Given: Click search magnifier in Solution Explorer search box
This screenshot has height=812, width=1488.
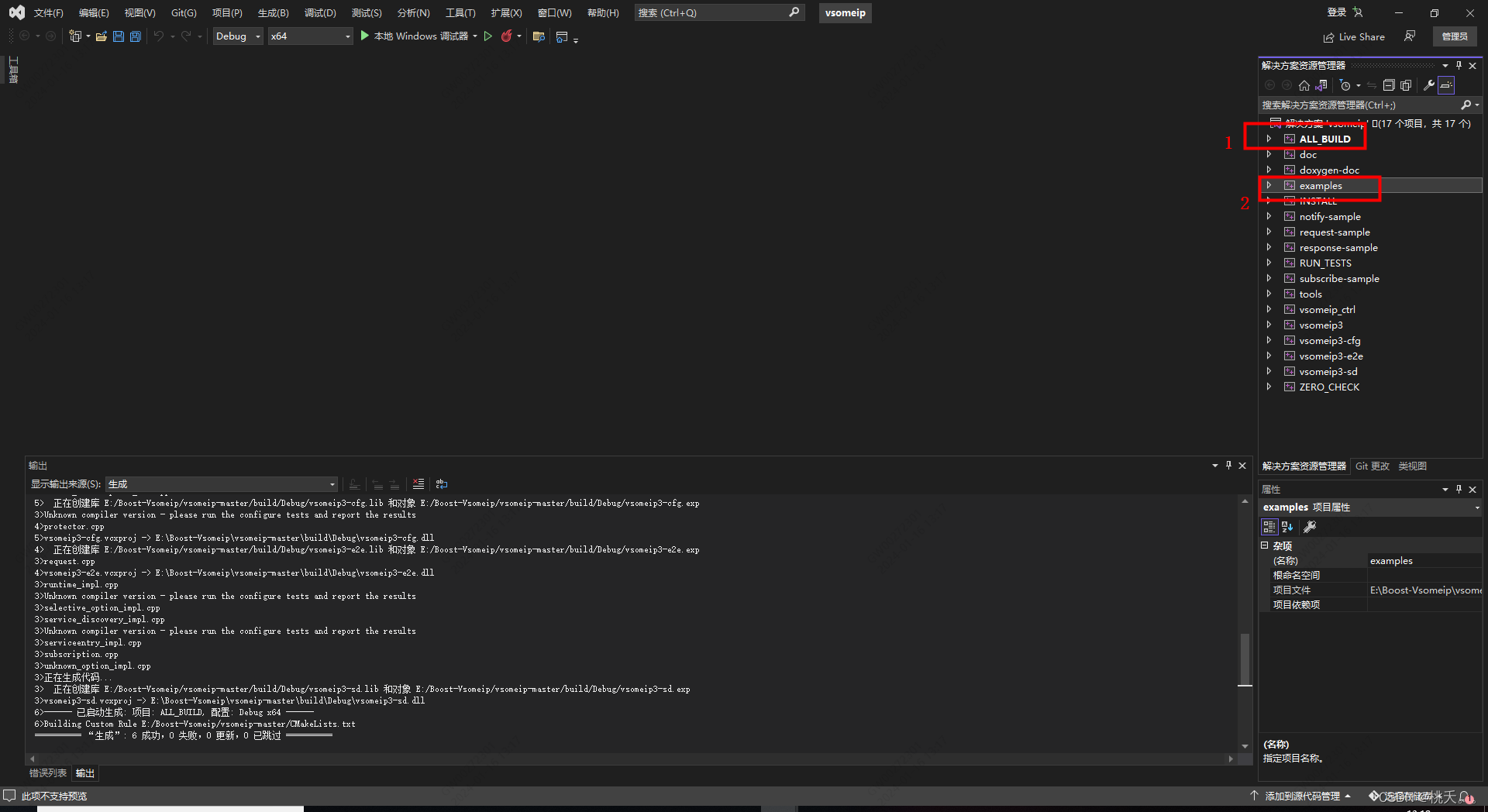Looking at the screenshot, I should click(1466, 105).
